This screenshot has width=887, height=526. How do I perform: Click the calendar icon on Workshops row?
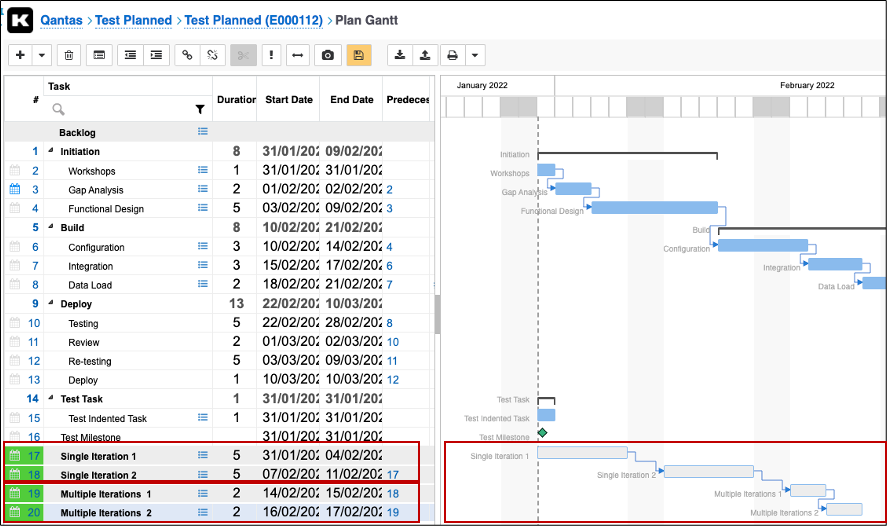tap(15, 170)
